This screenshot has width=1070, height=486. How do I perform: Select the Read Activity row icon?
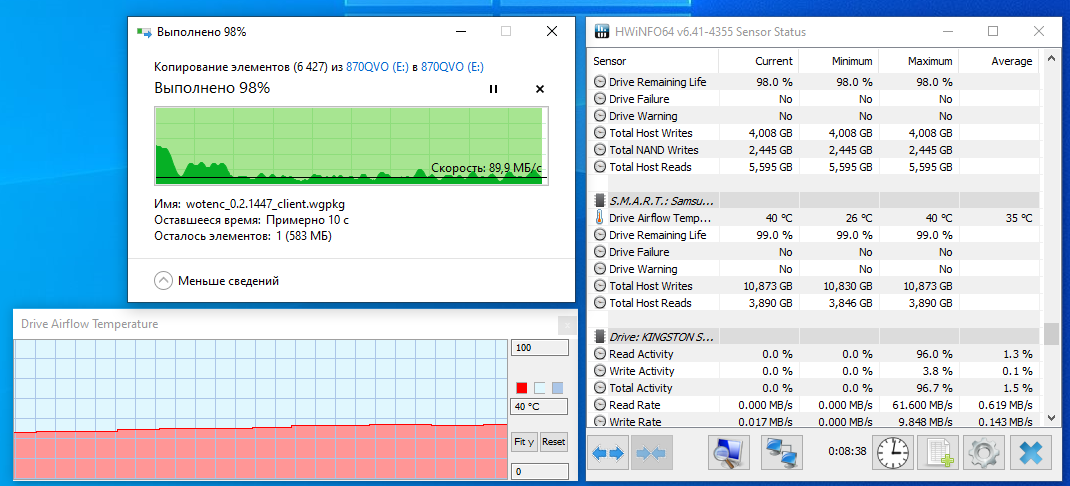click(600, 354)
